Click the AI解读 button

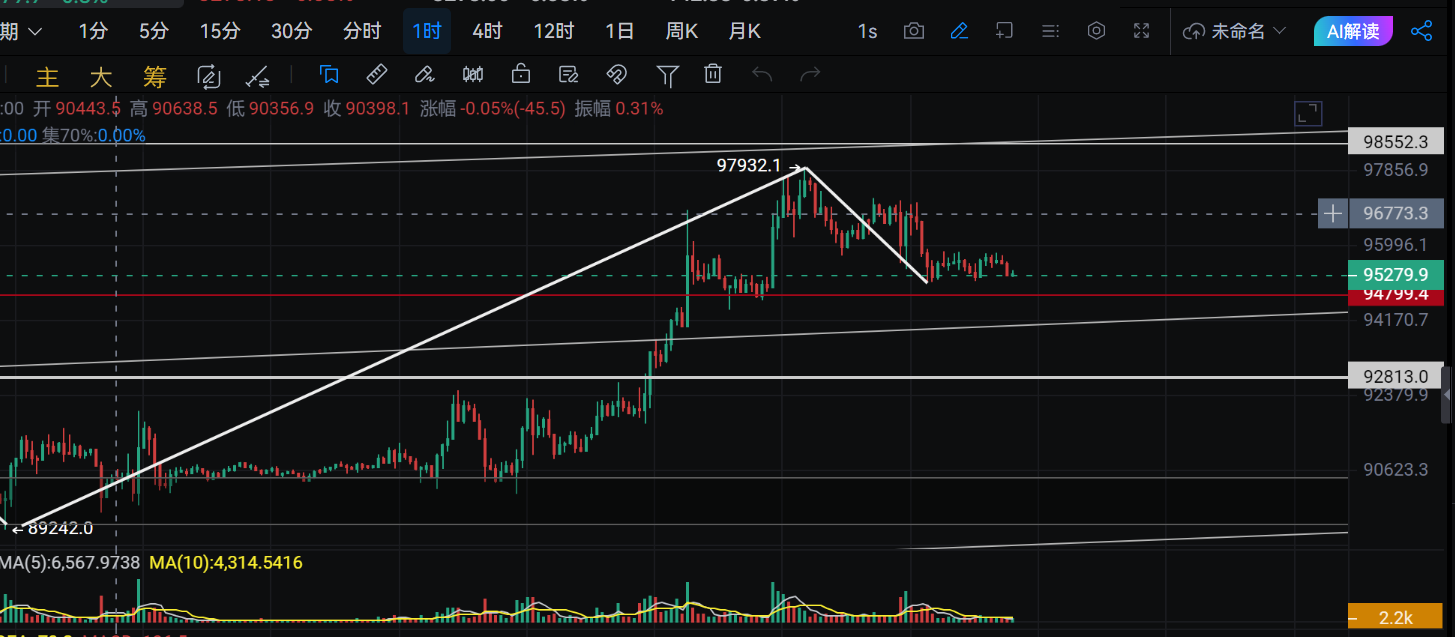(x=1353, y=31)
